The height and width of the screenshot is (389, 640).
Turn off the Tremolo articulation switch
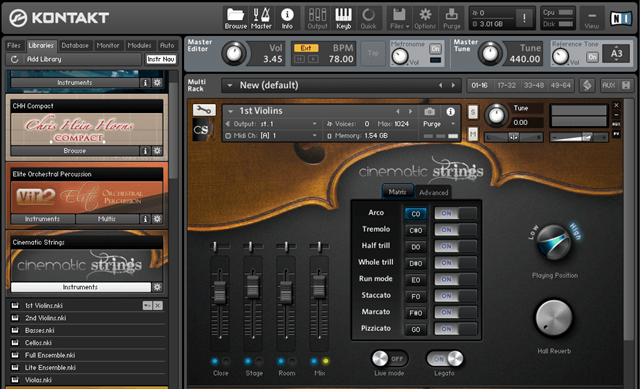[x=455, y=230]
